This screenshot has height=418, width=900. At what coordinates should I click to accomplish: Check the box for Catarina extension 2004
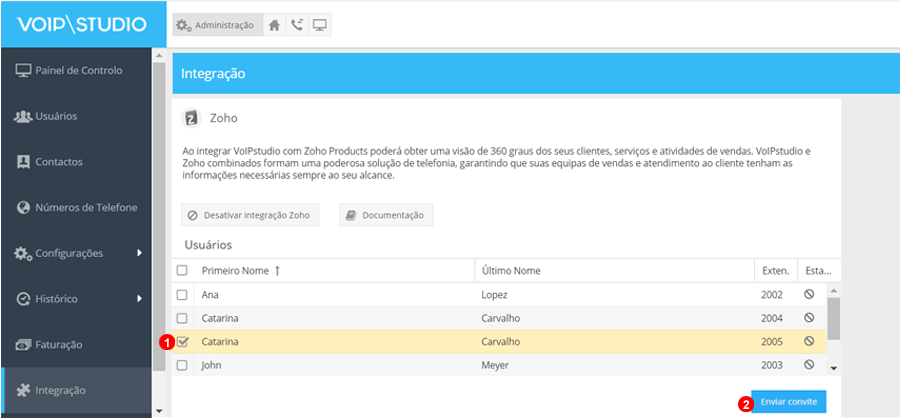pos(182,318)
